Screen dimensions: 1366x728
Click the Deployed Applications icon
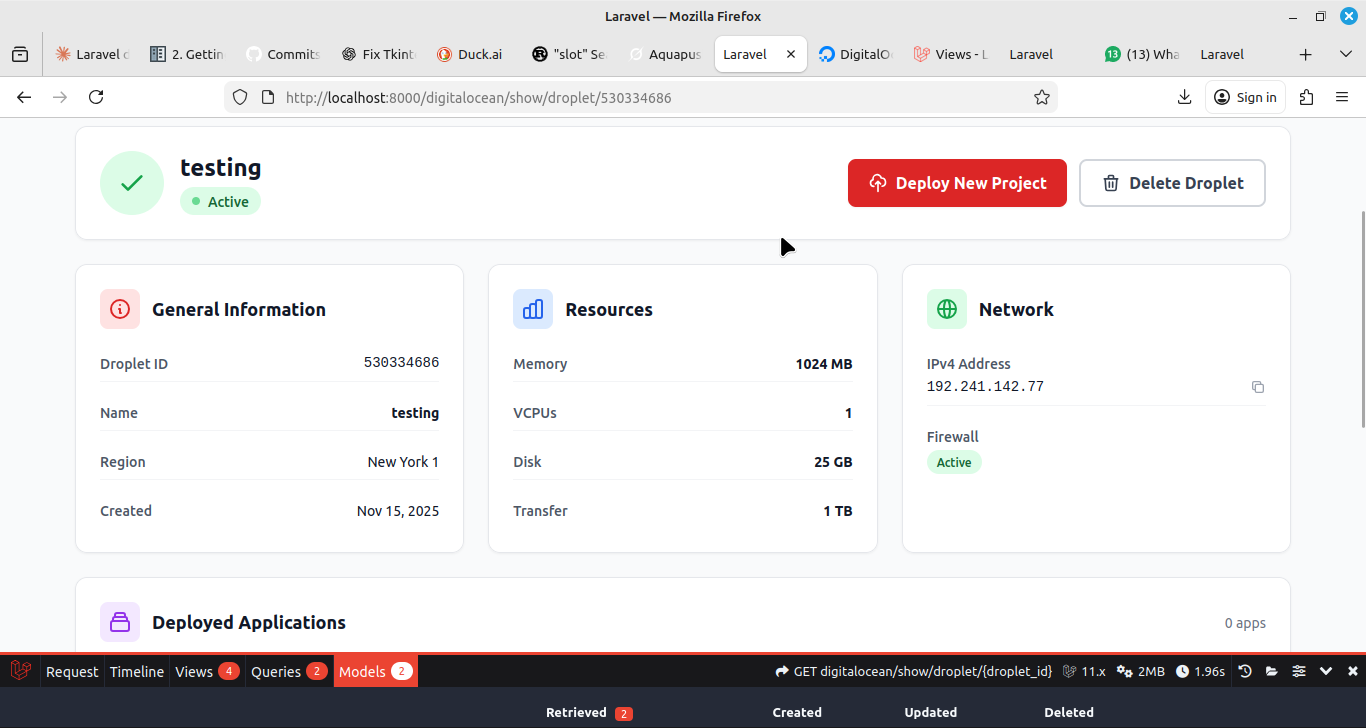coord(119,621)
